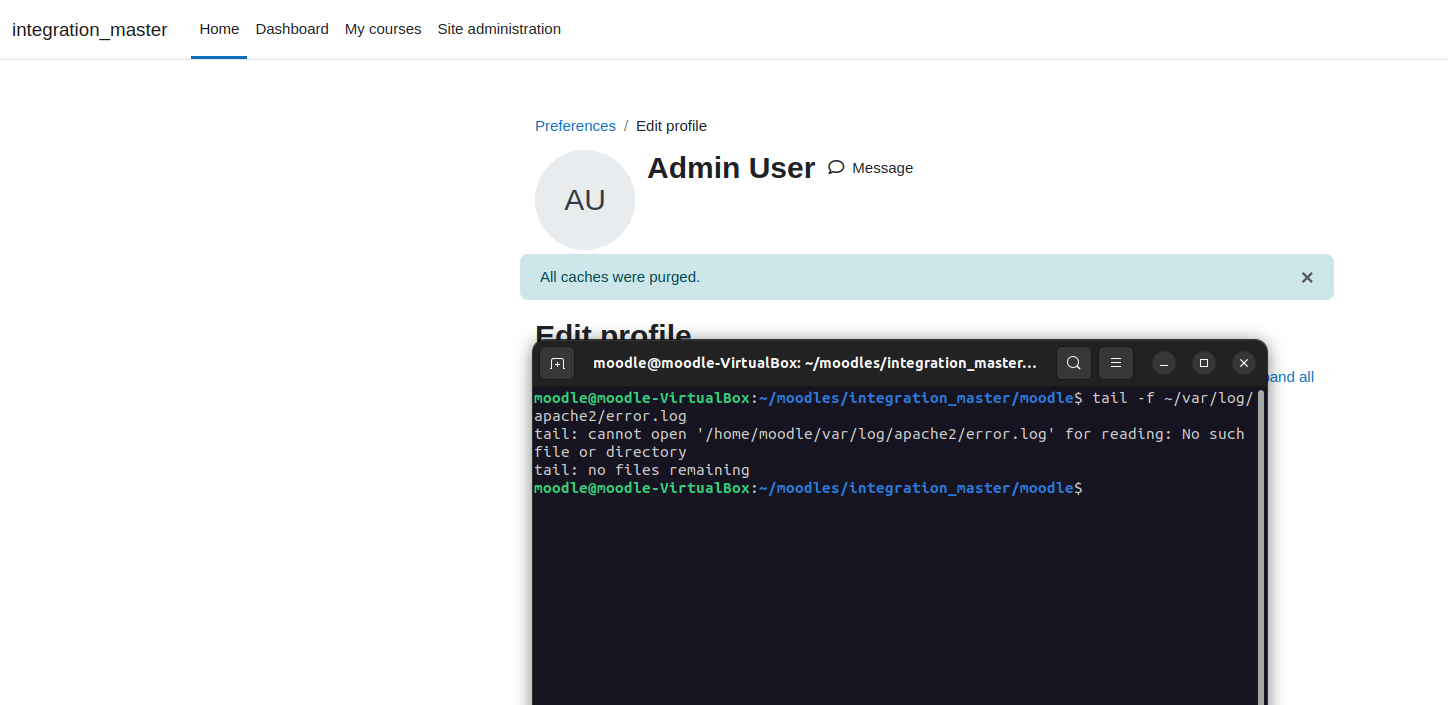Viewport: 1448px width, 705px height.
Task: Click the AU user avatar
Action: click(585, 200)
